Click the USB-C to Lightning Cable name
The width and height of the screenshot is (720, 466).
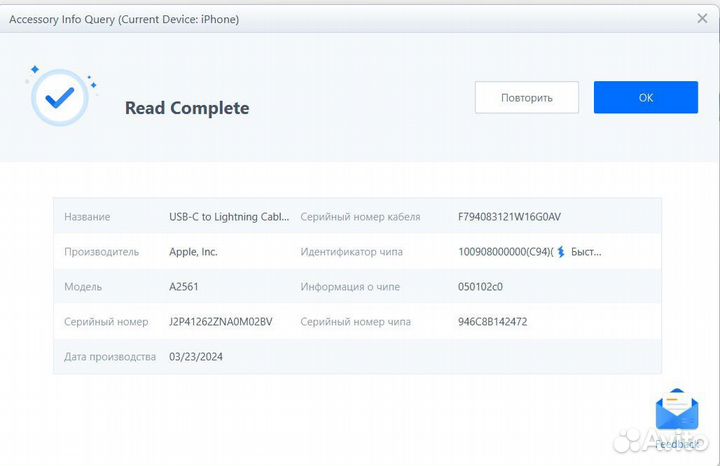coord(229,217)
